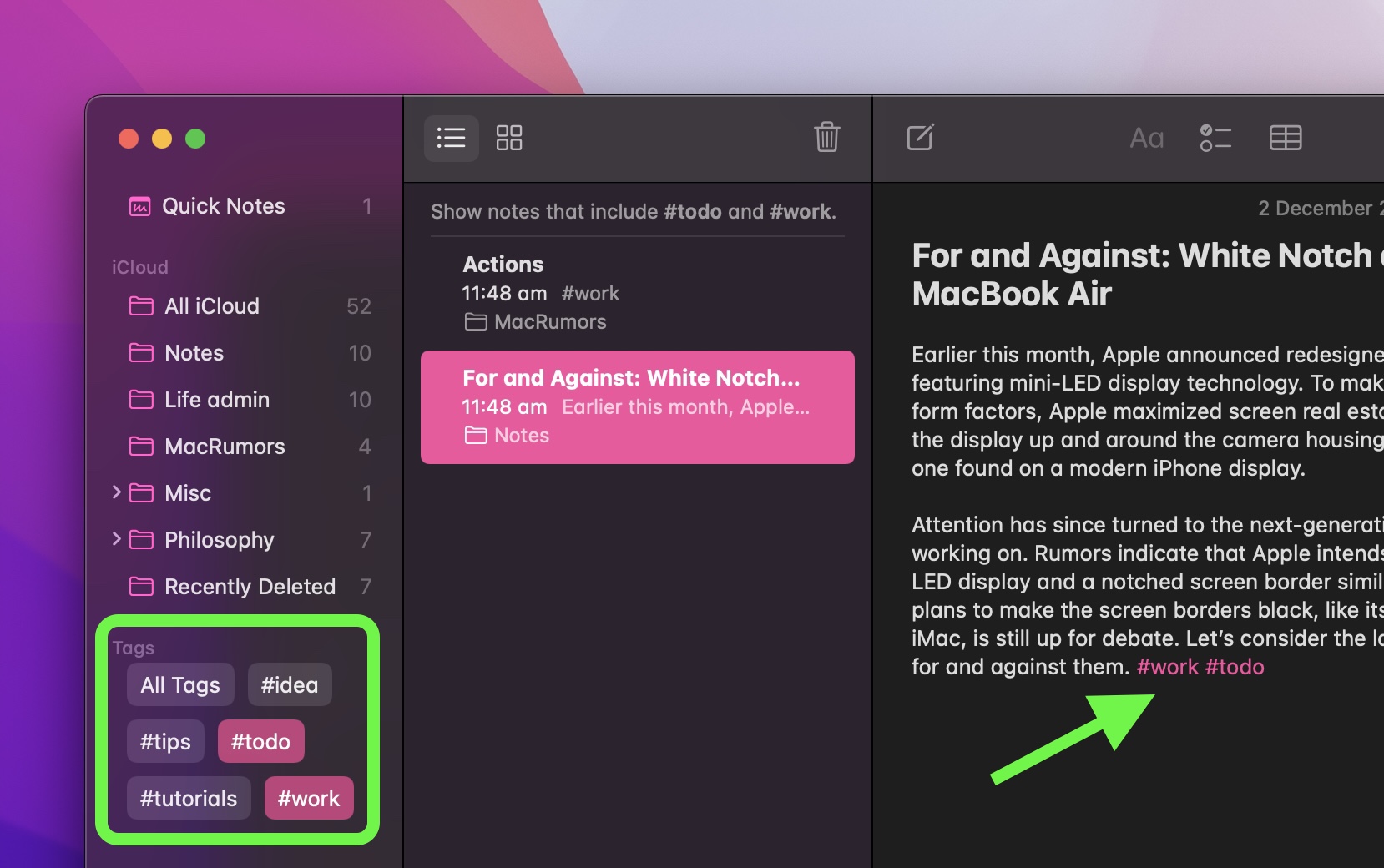Open the Aa text format menu
The height and width of the screenshot is (868, 1384).
pyautogui.click(x=1146, y=138)
